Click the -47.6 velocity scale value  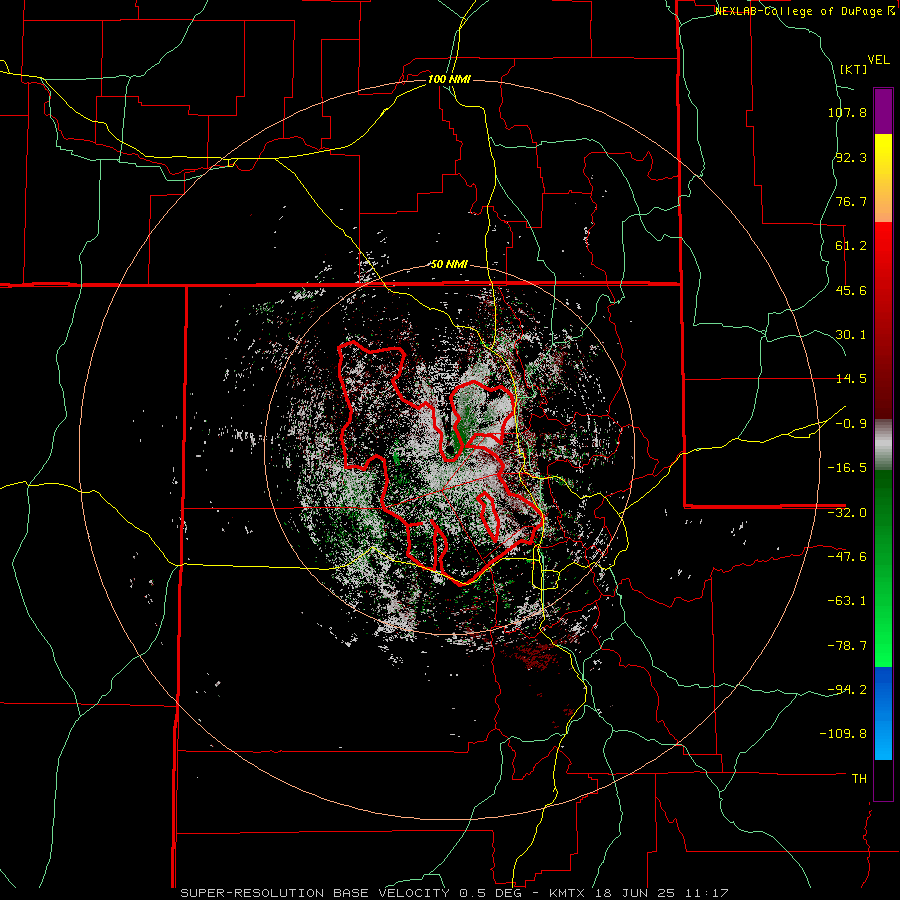point(847,557)
